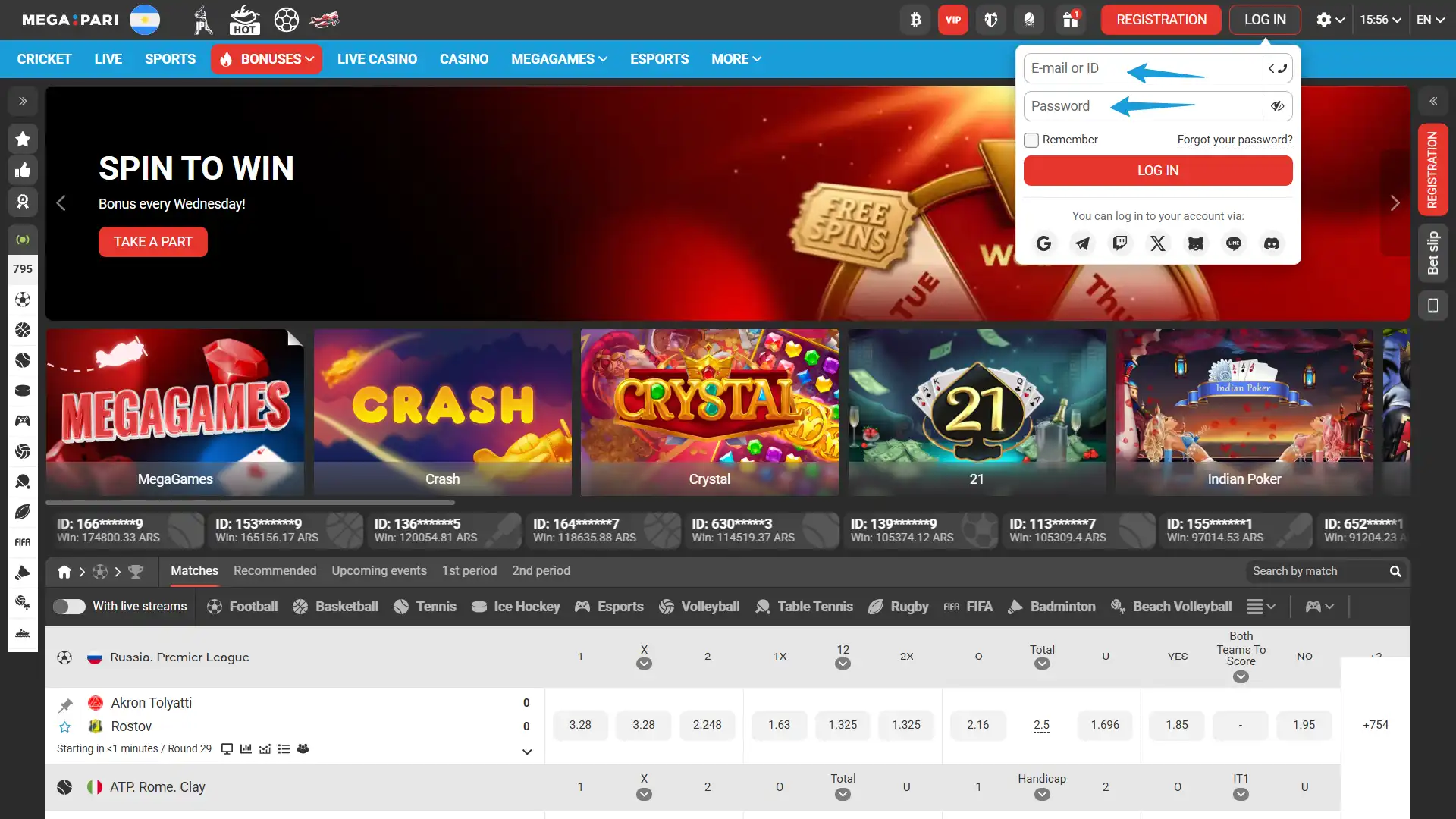
Task: Add Akron Tolyatti match to favorites star
Action: click(65, 727)
